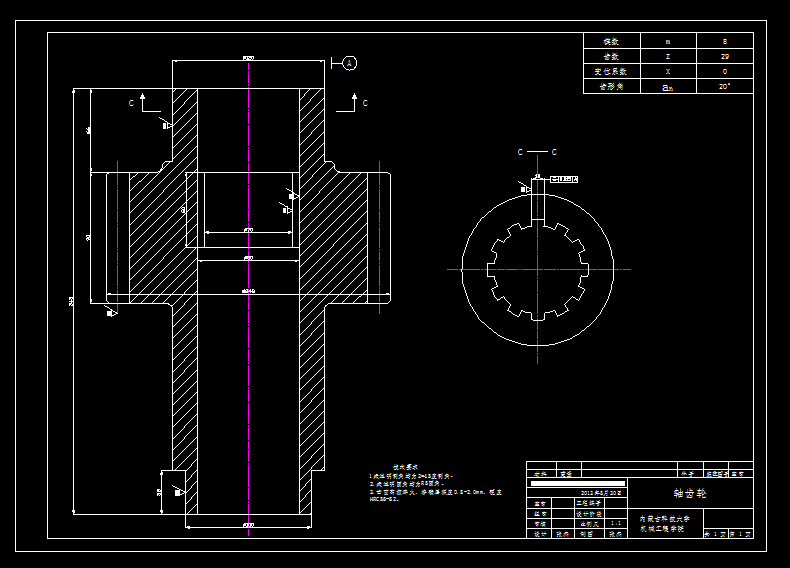Viewport: 790px width, 568px height.
Task: Click the 齿数 label in gear table
Action: tap(611, 56)
